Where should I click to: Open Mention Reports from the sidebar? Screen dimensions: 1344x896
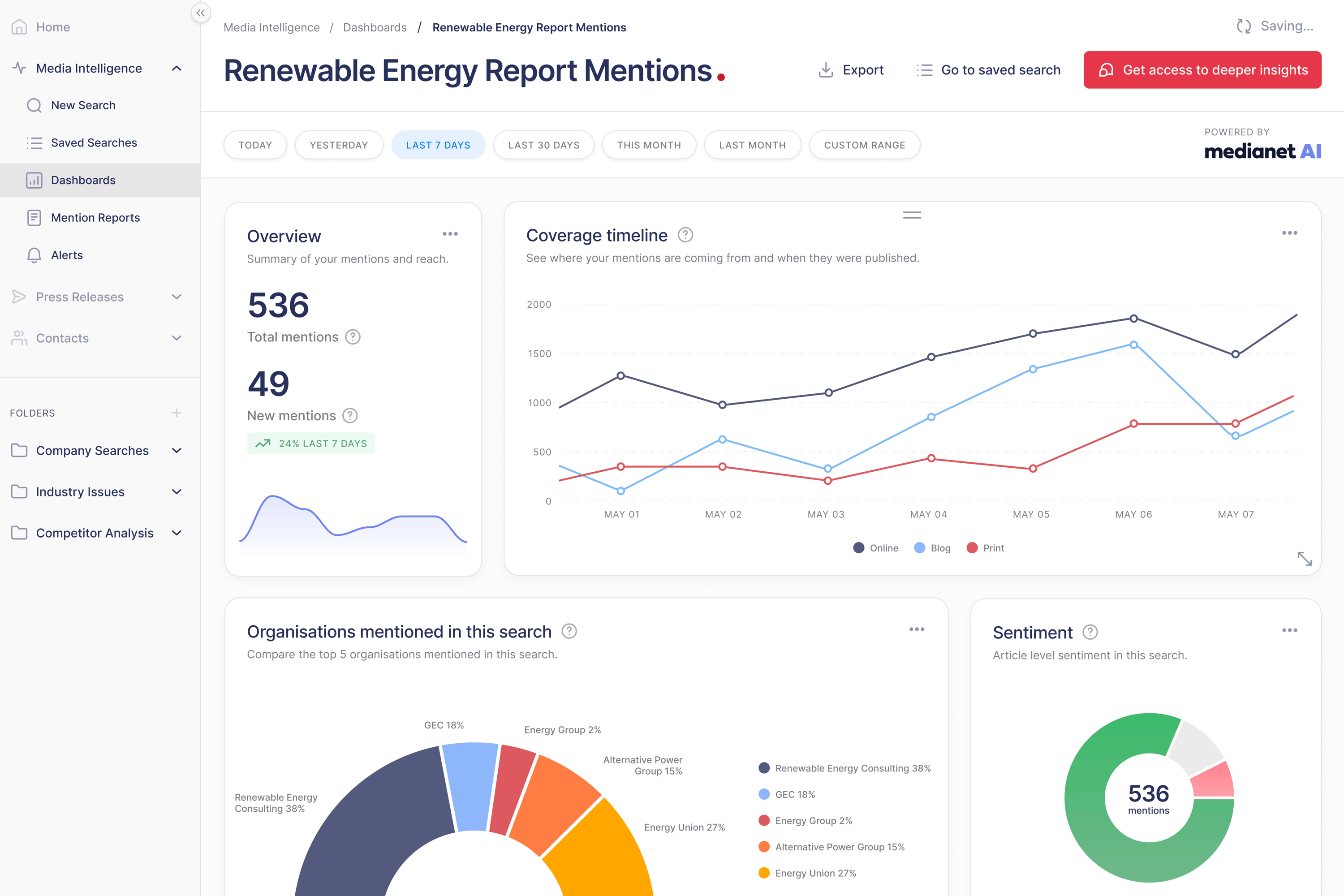pos(95,217)
